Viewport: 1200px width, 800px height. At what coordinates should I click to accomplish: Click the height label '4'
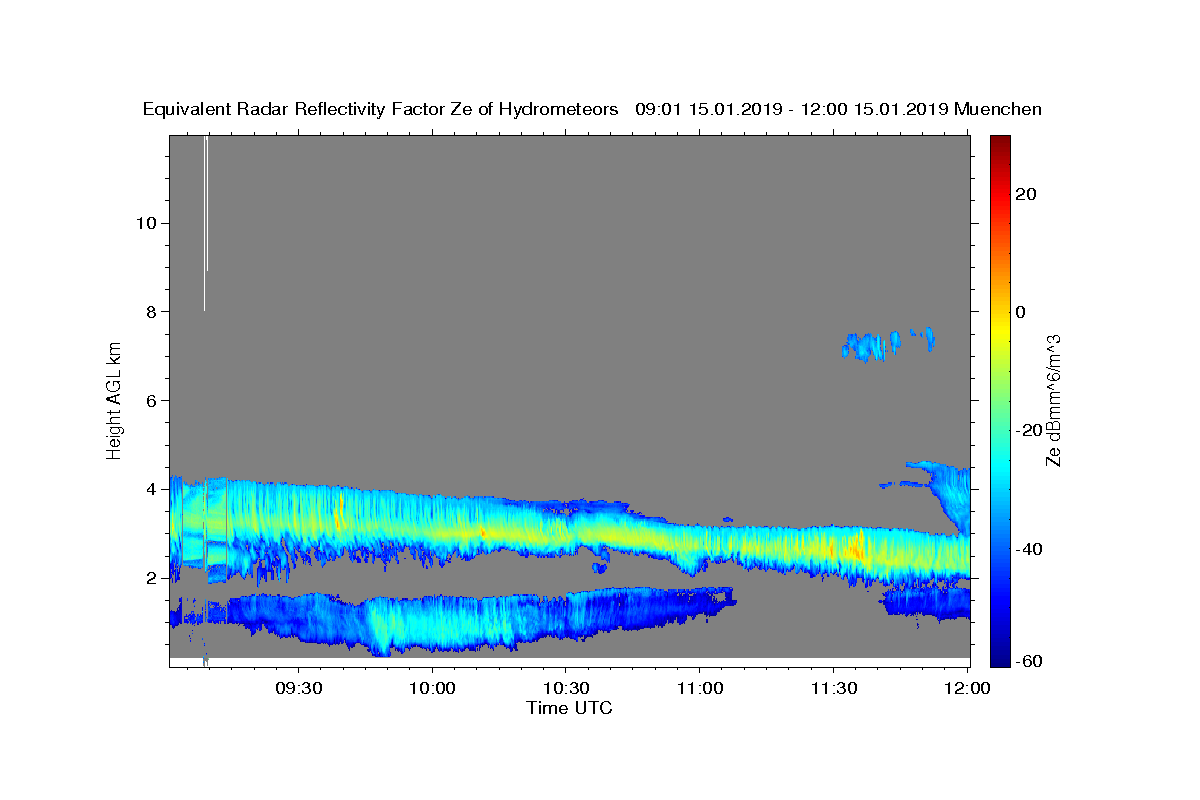149,490
